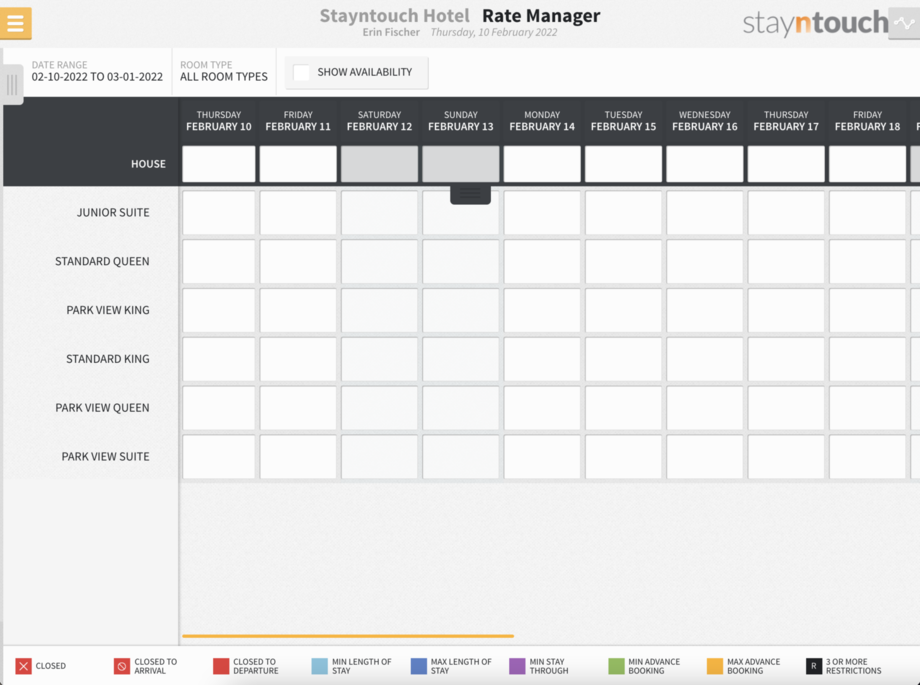Open Park View Suite cell for Thursday February 10
This screenshot has height=685, width=920.
pyautogui.click(x=219, y=456)
